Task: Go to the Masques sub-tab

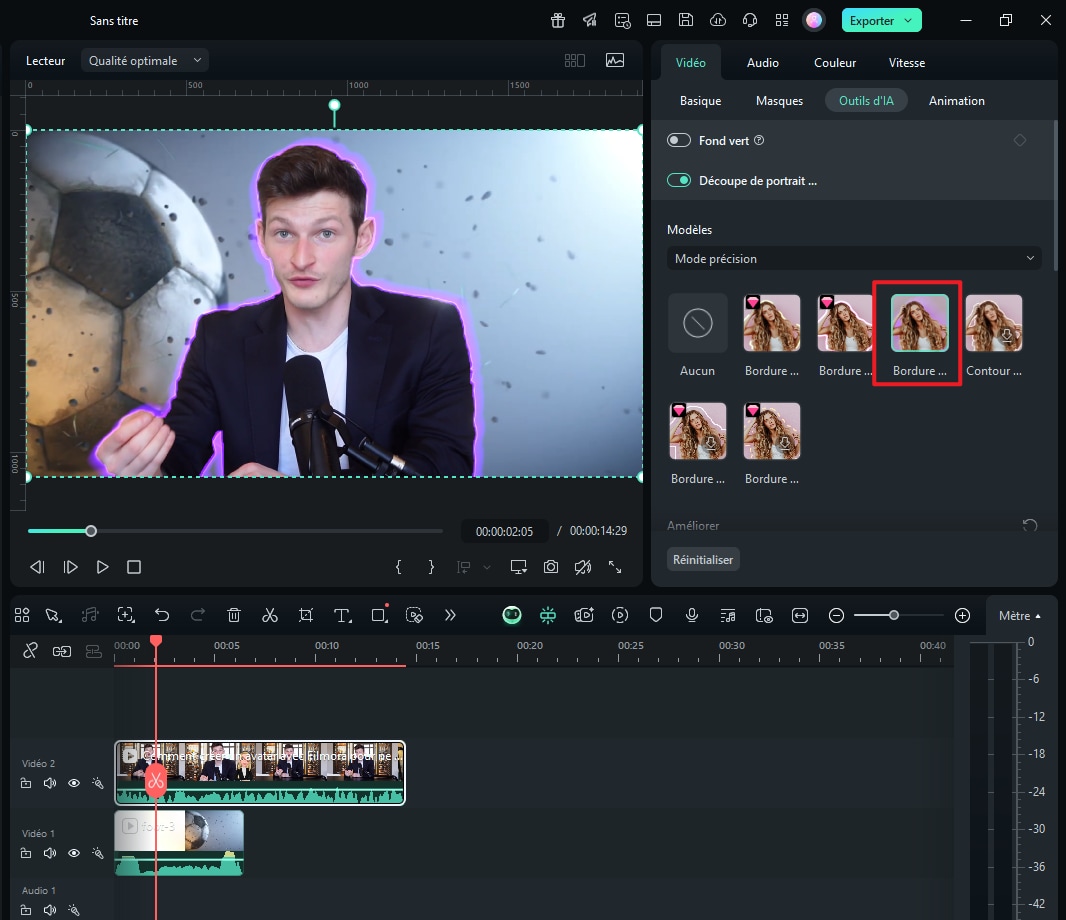Action: coord(779,101)
